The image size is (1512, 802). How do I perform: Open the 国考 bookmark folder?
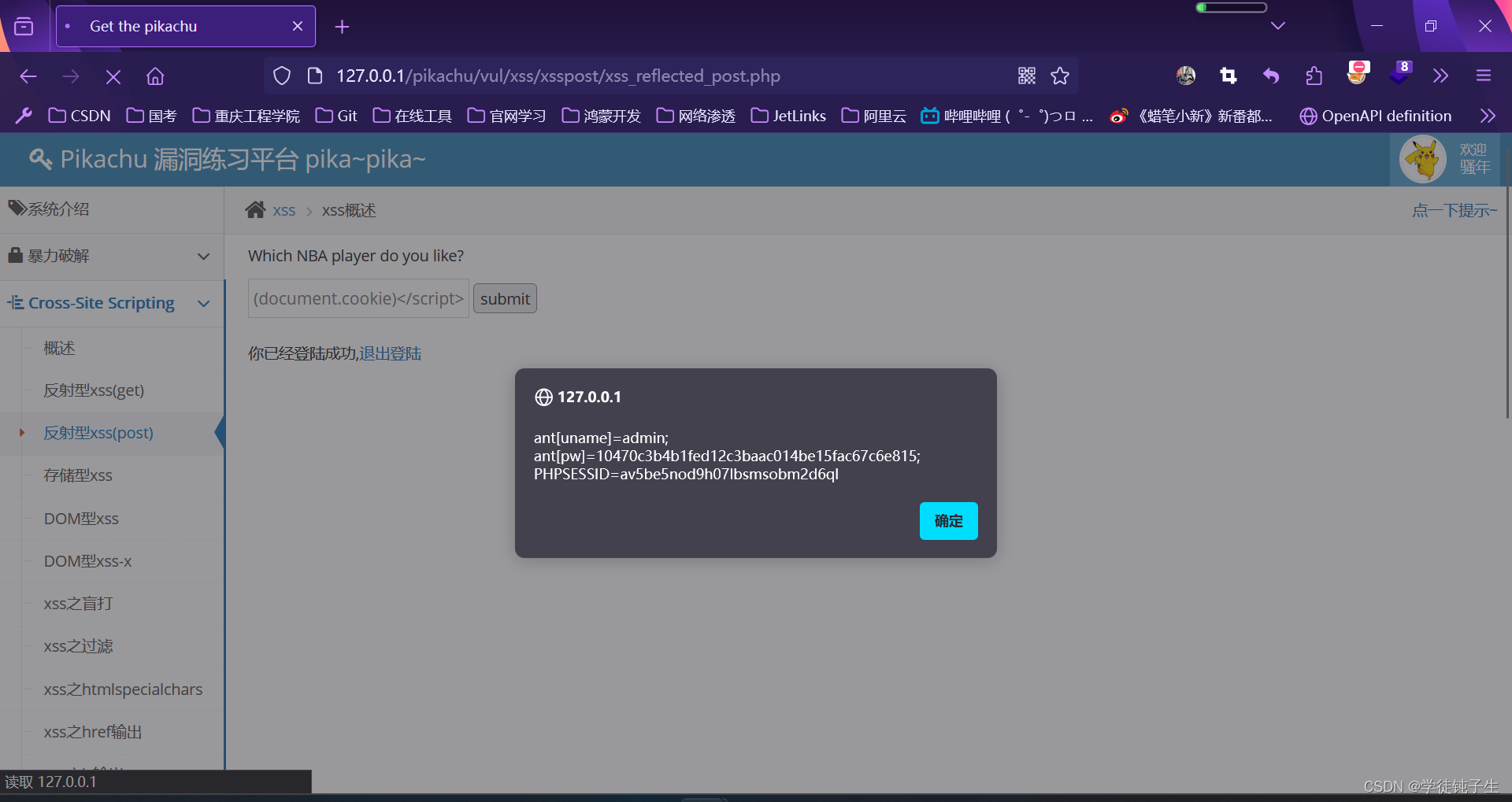(x=152, y=116)
